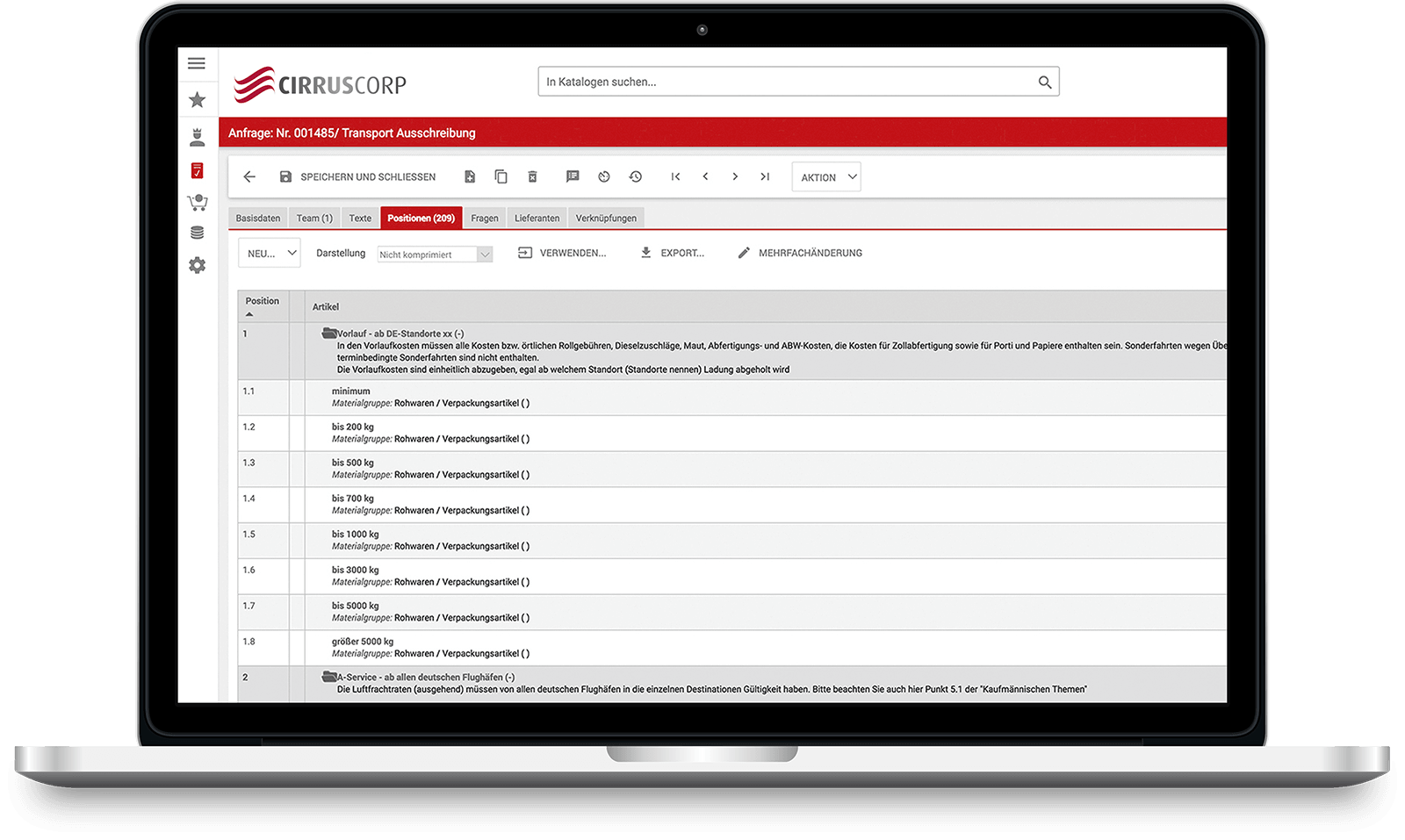The image size is (1405, 840).
Task: Open the hamburger menu in sidebar
Action: point(197,63)
